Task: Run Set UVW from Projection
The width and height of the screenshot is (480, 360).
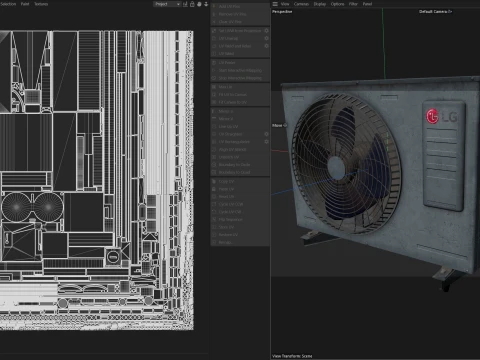Action: pos(237,31)
